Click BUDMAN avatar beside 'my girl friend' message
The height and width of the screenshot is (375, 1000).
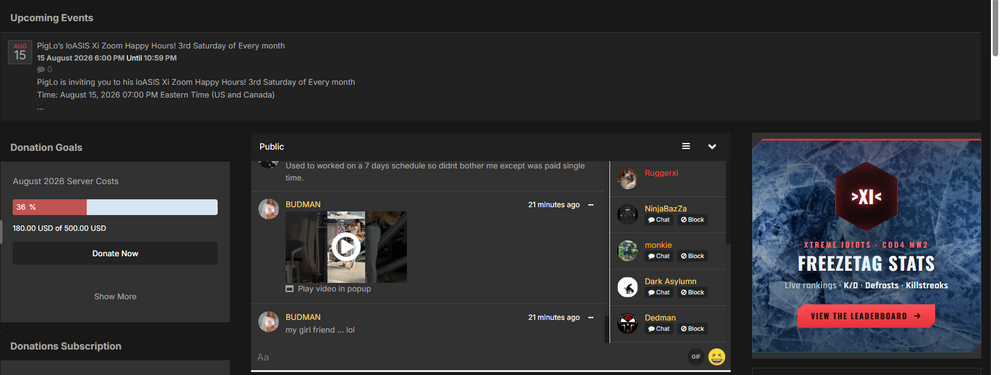(x=268, y=321)
